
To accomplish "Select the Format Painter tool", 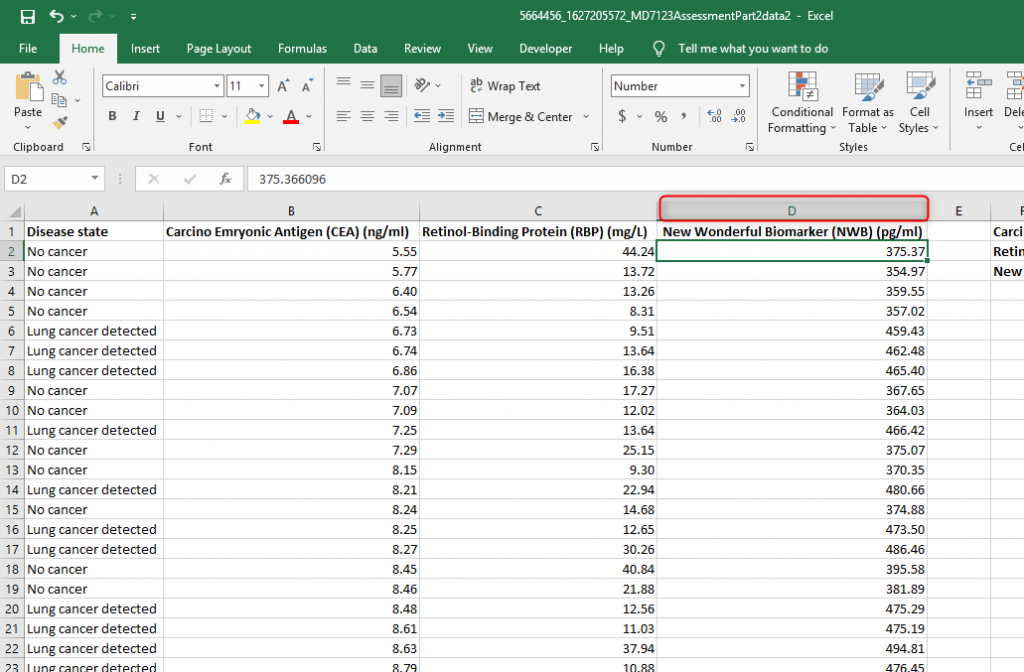I will pyautogui.click(x=60, y=121).
